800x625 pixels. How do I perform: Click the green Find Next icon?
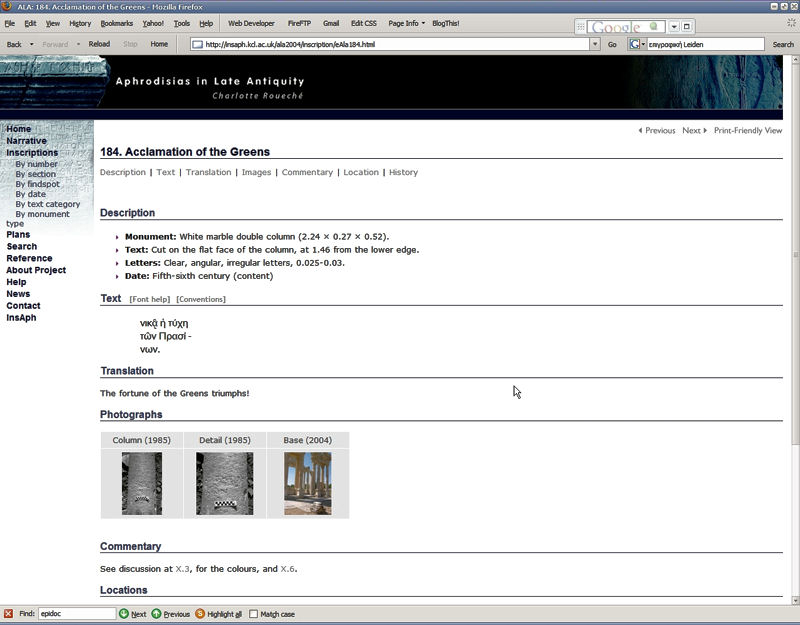124,614
